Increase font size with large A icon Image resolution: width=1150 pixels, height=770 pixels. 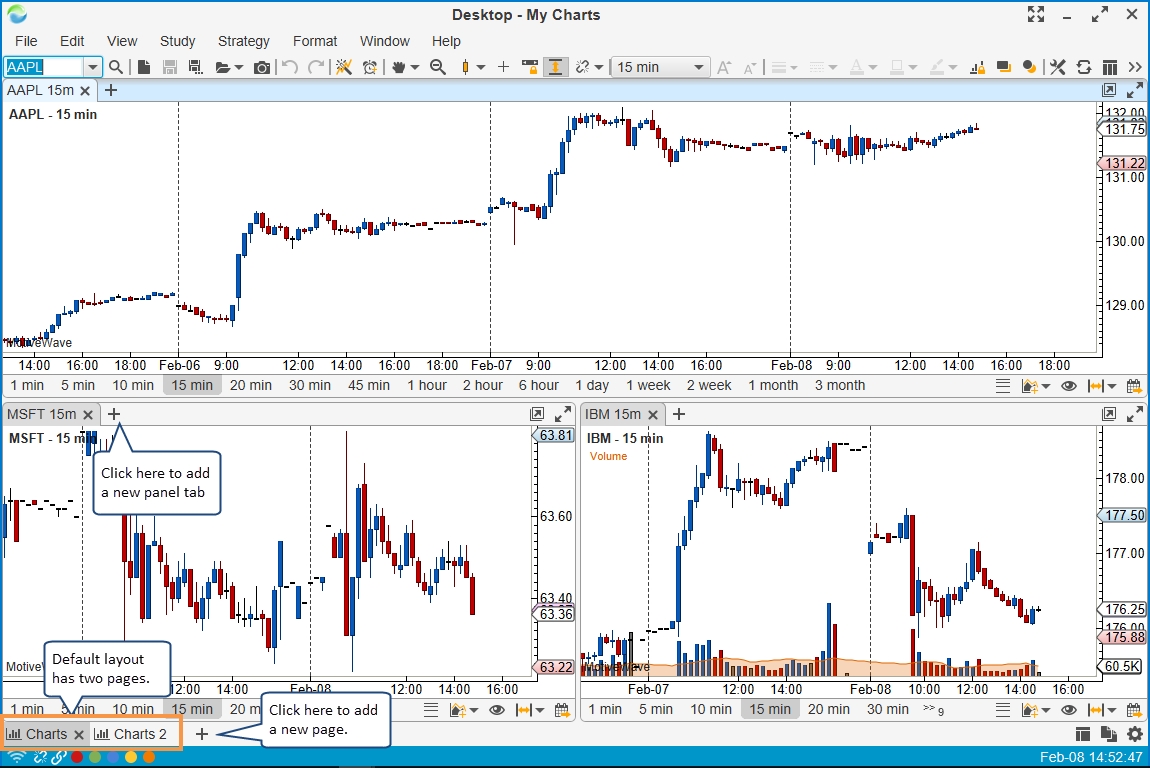click(x=724, y=67)
